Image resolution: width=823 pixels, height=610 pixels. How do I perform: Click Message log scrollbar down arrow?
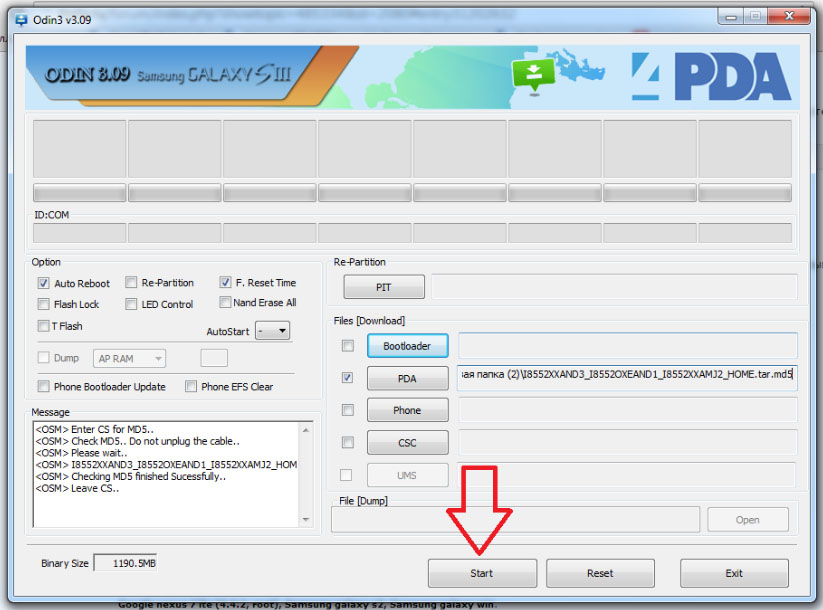pyautogui.click(x=305, y=520)
